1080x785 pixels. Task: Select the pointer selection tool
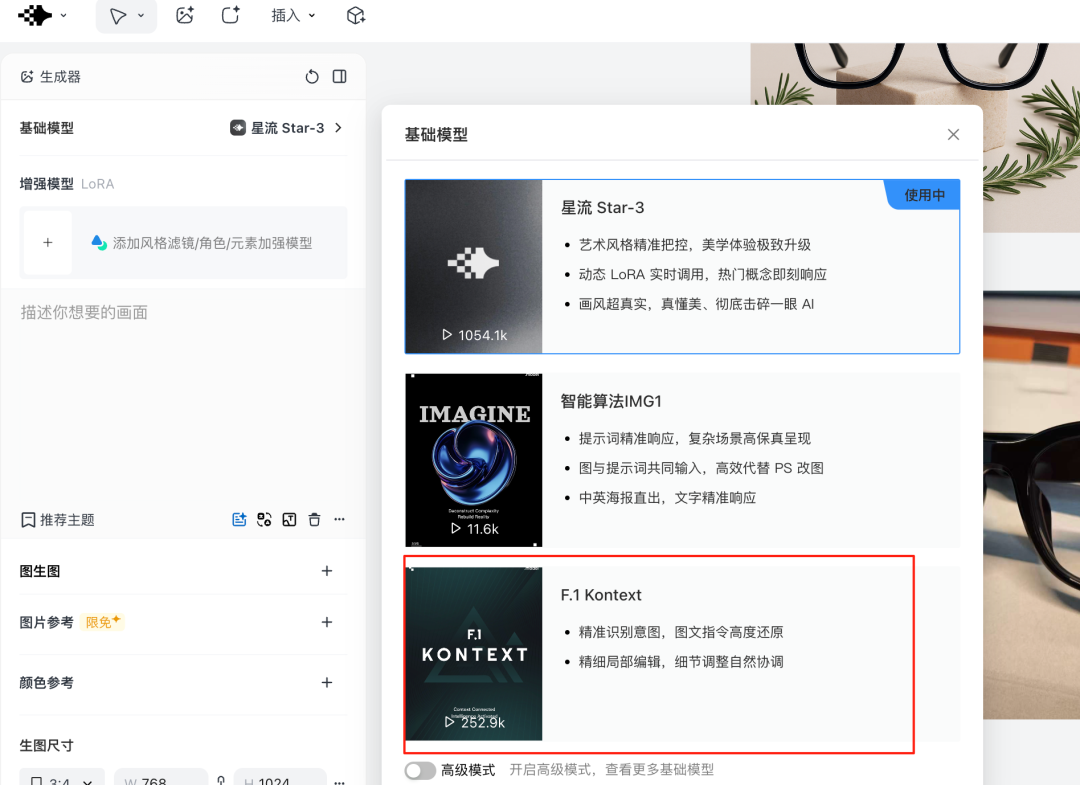pos(118,16)
